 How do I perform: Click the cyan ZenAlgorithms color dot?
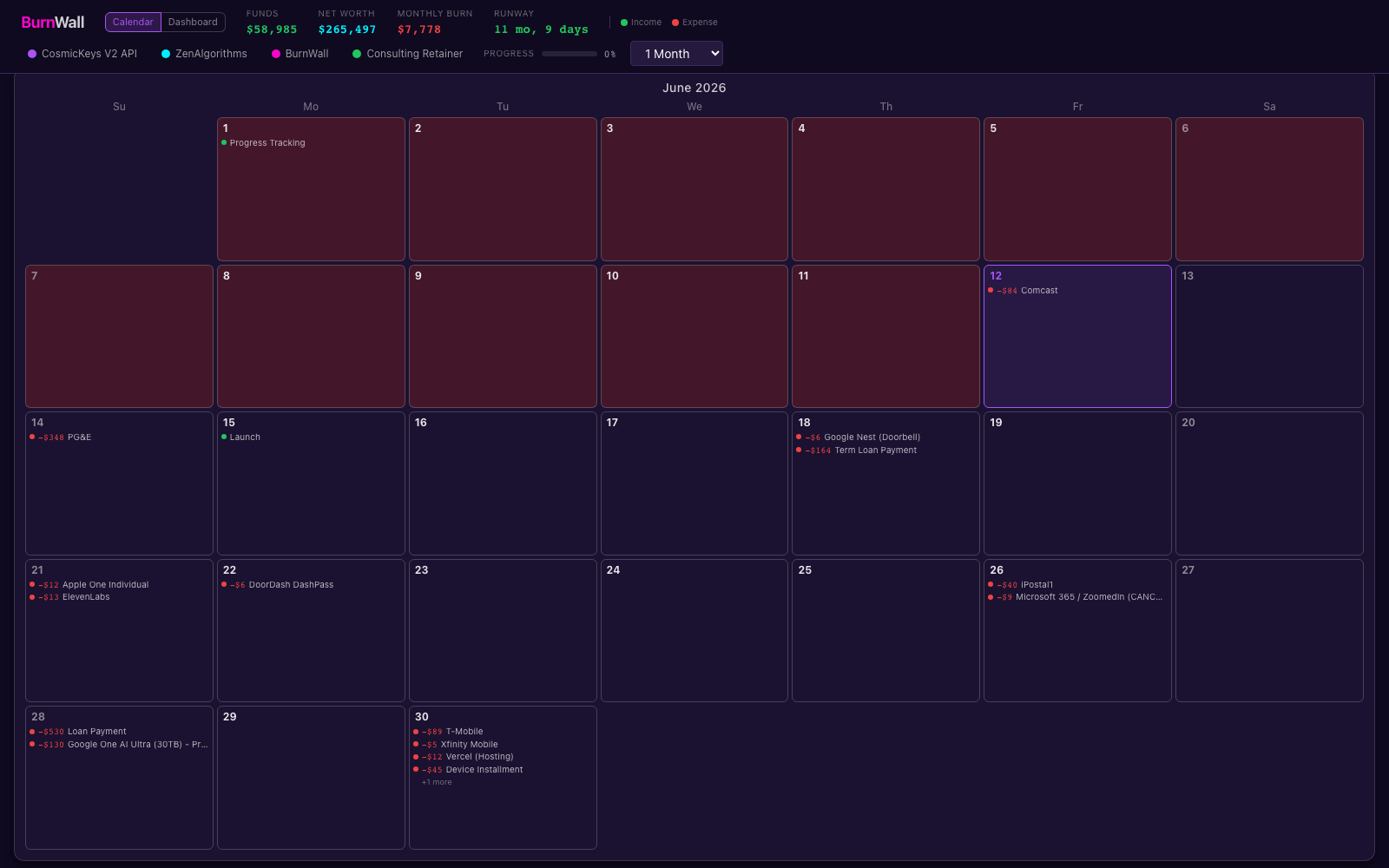pos(166,54)
